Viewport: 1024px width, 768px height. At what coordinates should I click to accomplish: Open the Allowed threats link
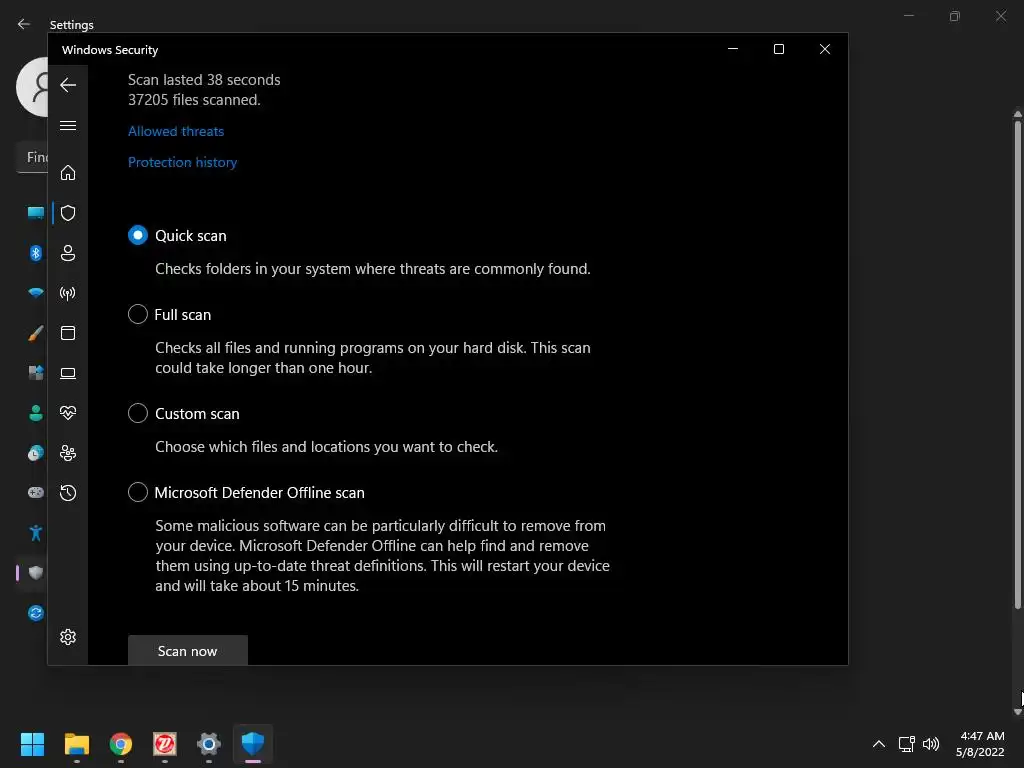176,131
